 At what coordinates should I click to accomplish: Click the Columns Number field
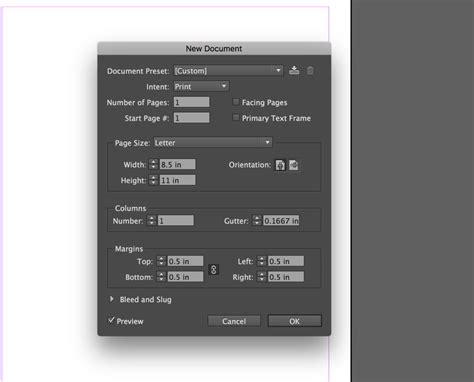[176, 220]
